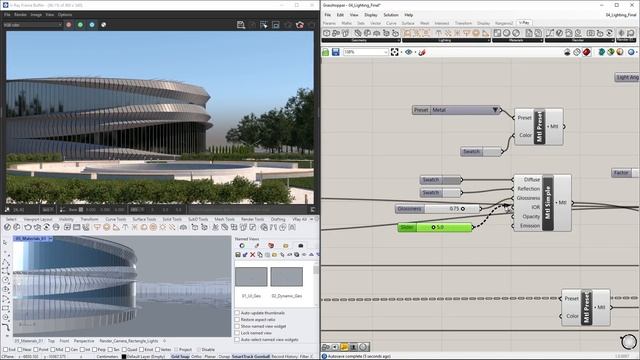Toggle Quad object snap checkbox

coord(124,350)
